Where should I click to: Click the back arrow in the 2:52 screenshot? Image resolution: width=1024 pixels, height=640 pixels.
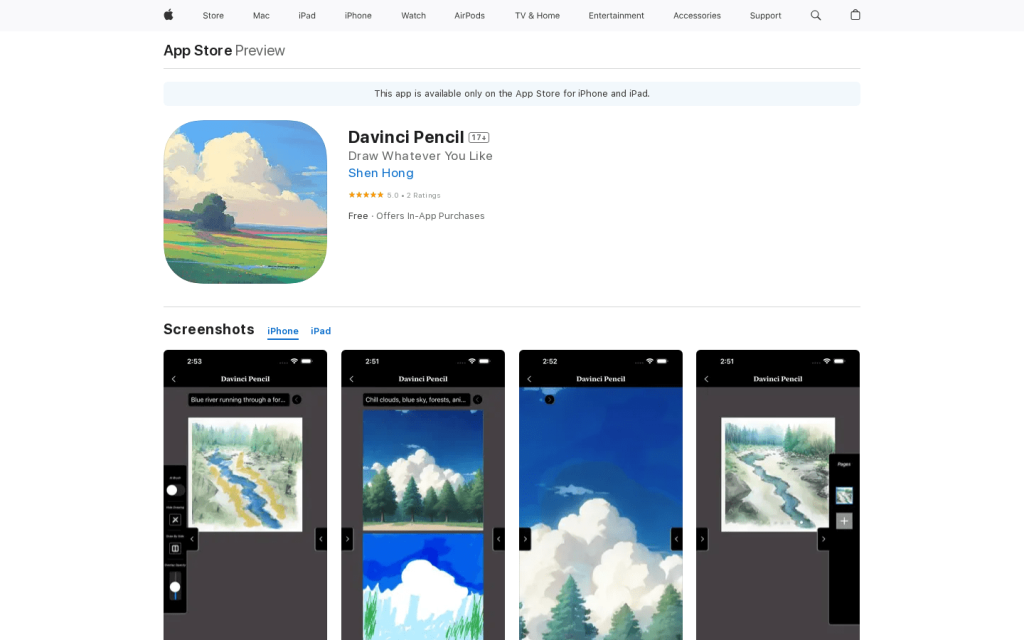pyautogui.click(x=529, y=379)
